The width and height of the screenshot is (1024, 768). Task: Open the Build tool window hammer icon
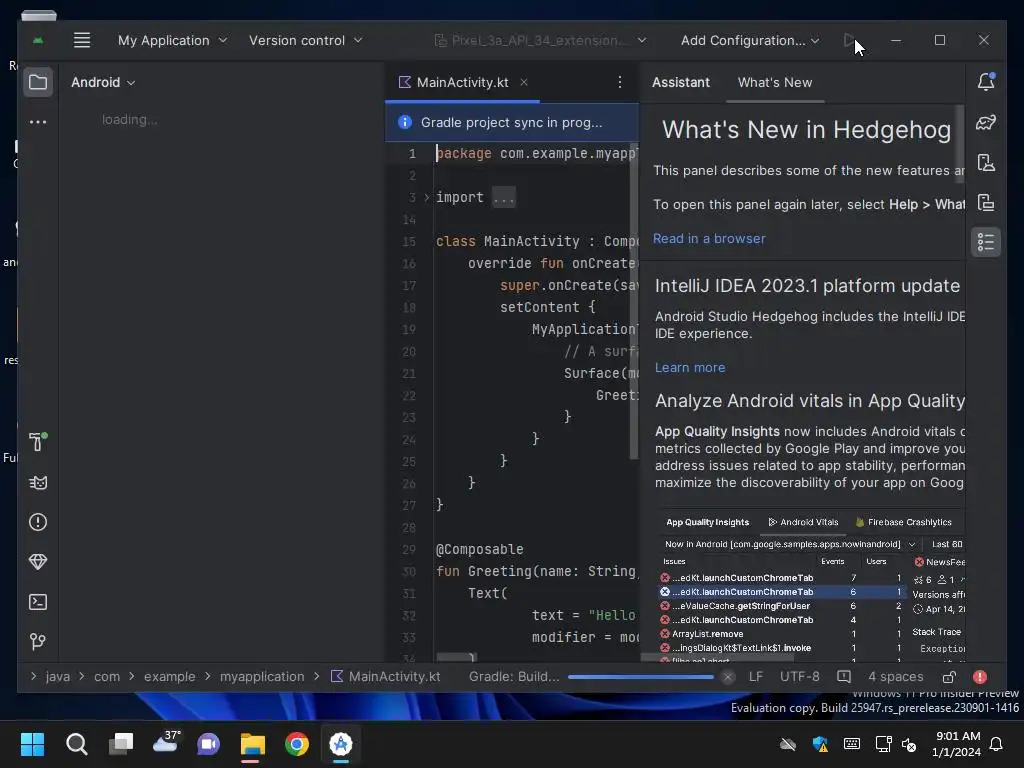tap(38, 442)
